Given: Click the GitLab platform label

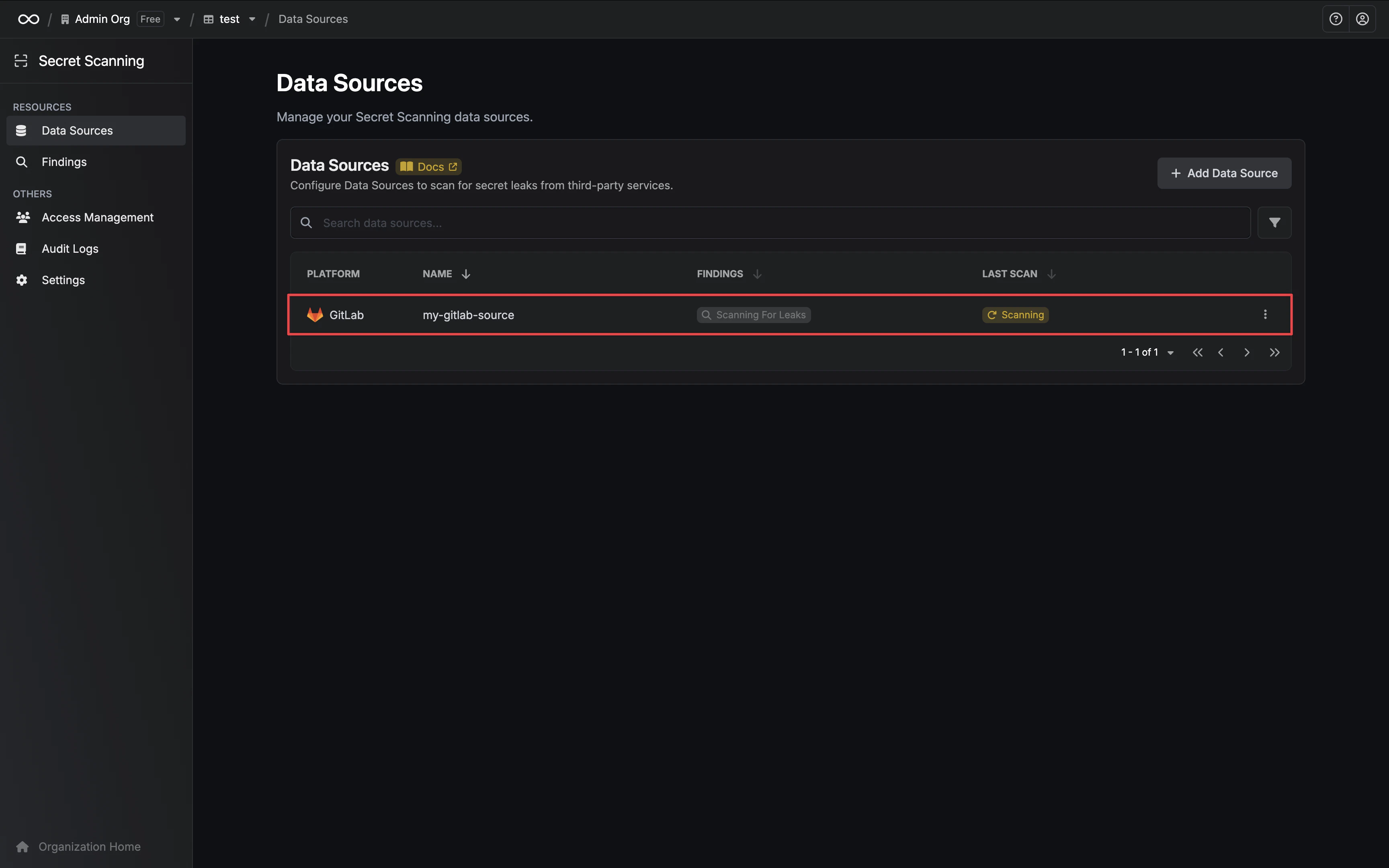Looking at the screenshot, I should pos(347,315).
